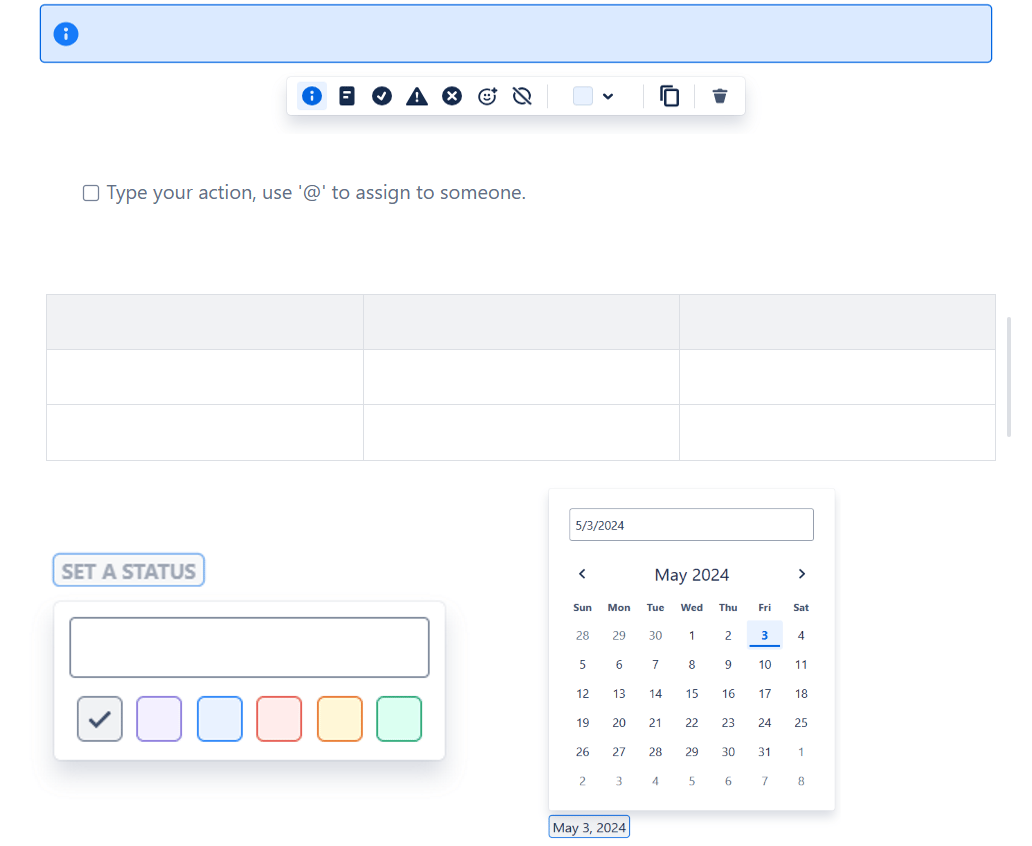Click the vertical scrollbar at right edge
Image resolution: width=1032 pixels, height=846 pixels.
1009,377
